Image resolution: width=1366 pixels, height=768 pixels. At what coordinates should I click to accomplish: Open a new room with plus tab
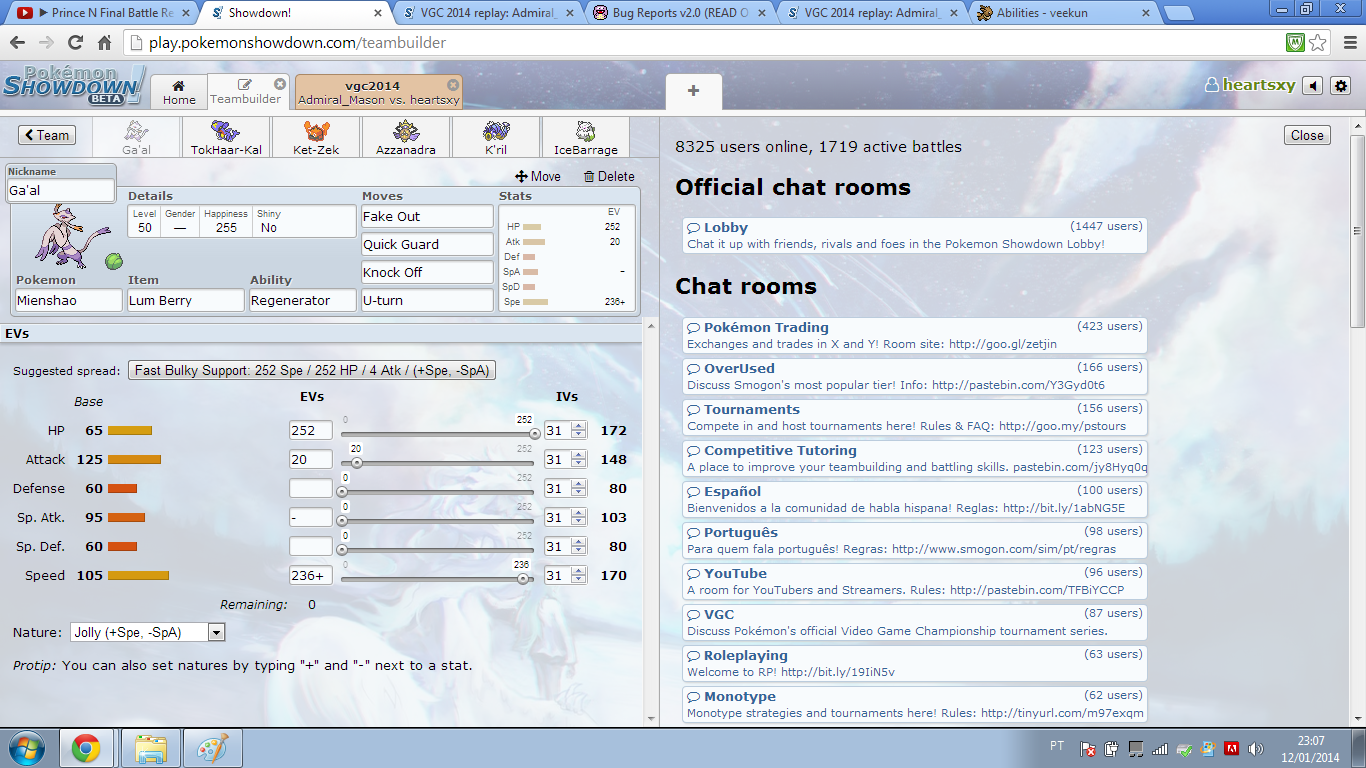tap(693, 91)
